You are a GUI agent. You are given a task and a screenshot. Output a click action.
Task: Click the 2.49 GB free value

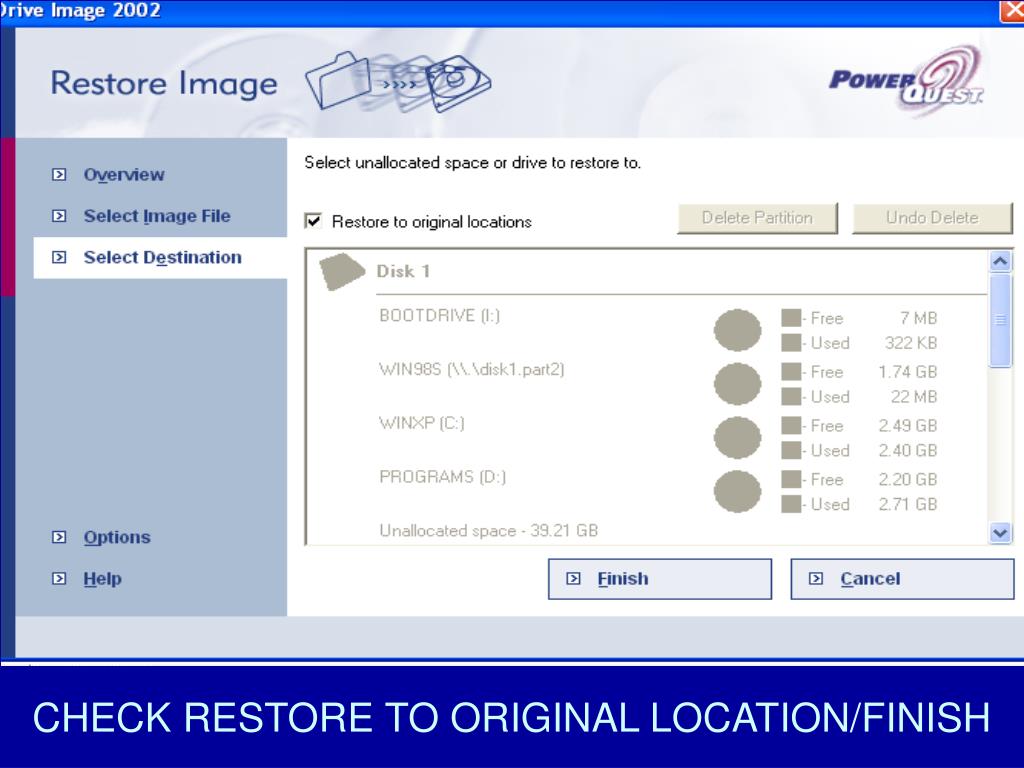coord(908,426)
